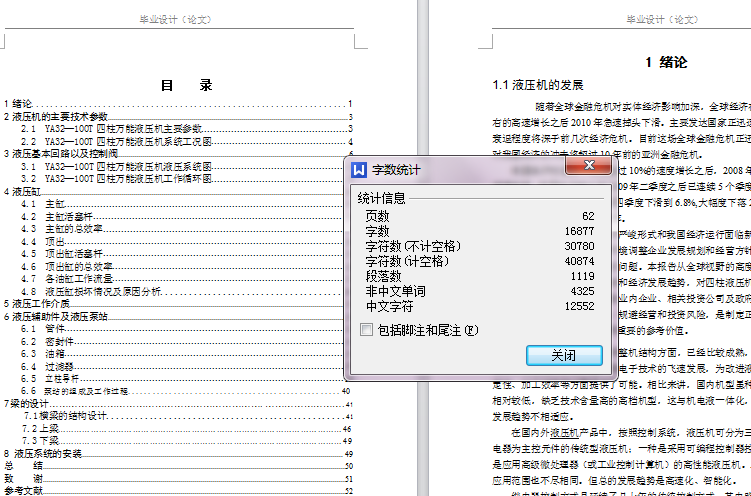
Task: Open TOC entry 2.2 液压机系统工况图
Action: (x=187, y=142)
